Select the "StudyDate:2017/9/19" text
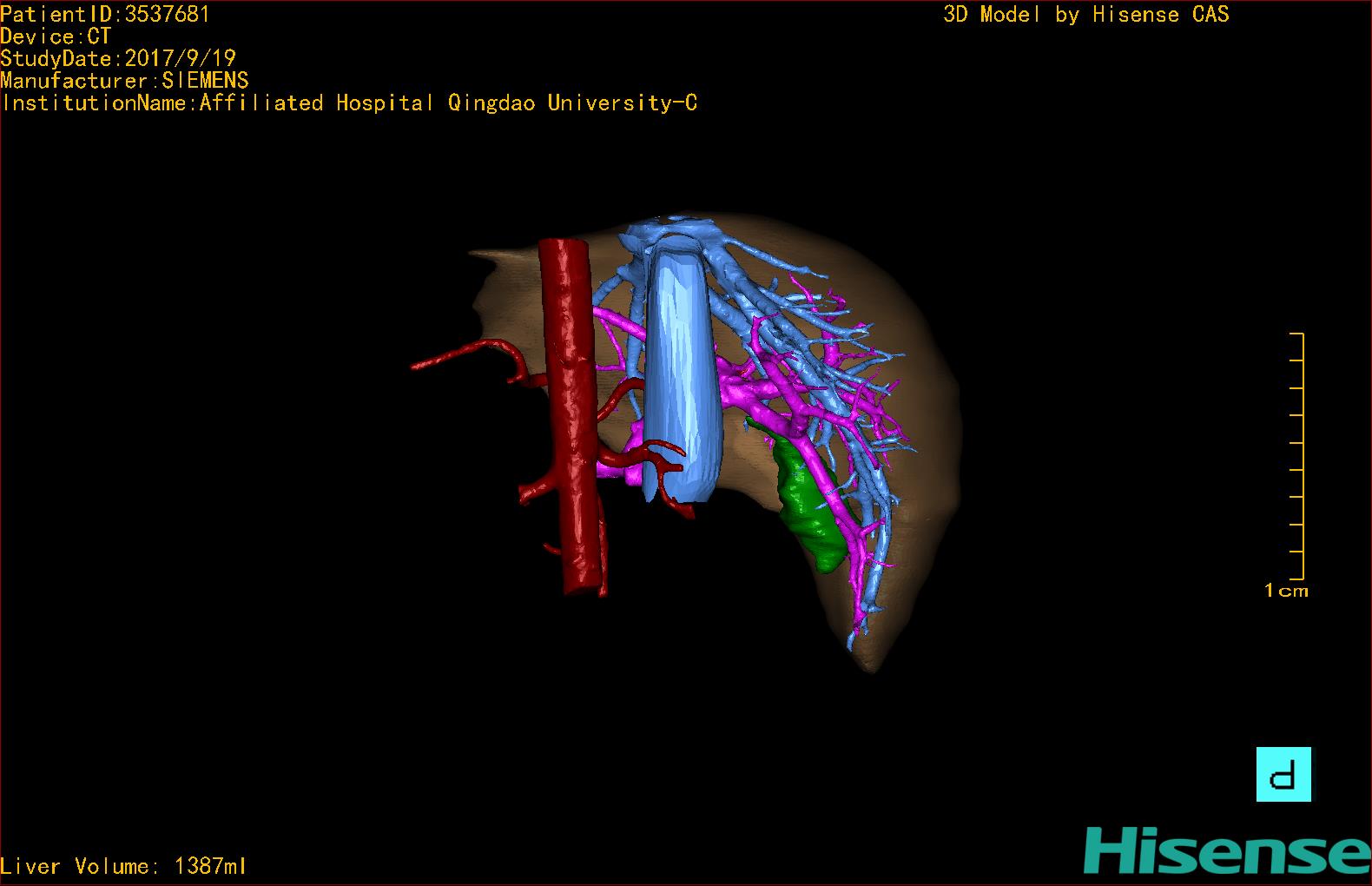Viewport: 1372px width, 886px height. [118, 58]
